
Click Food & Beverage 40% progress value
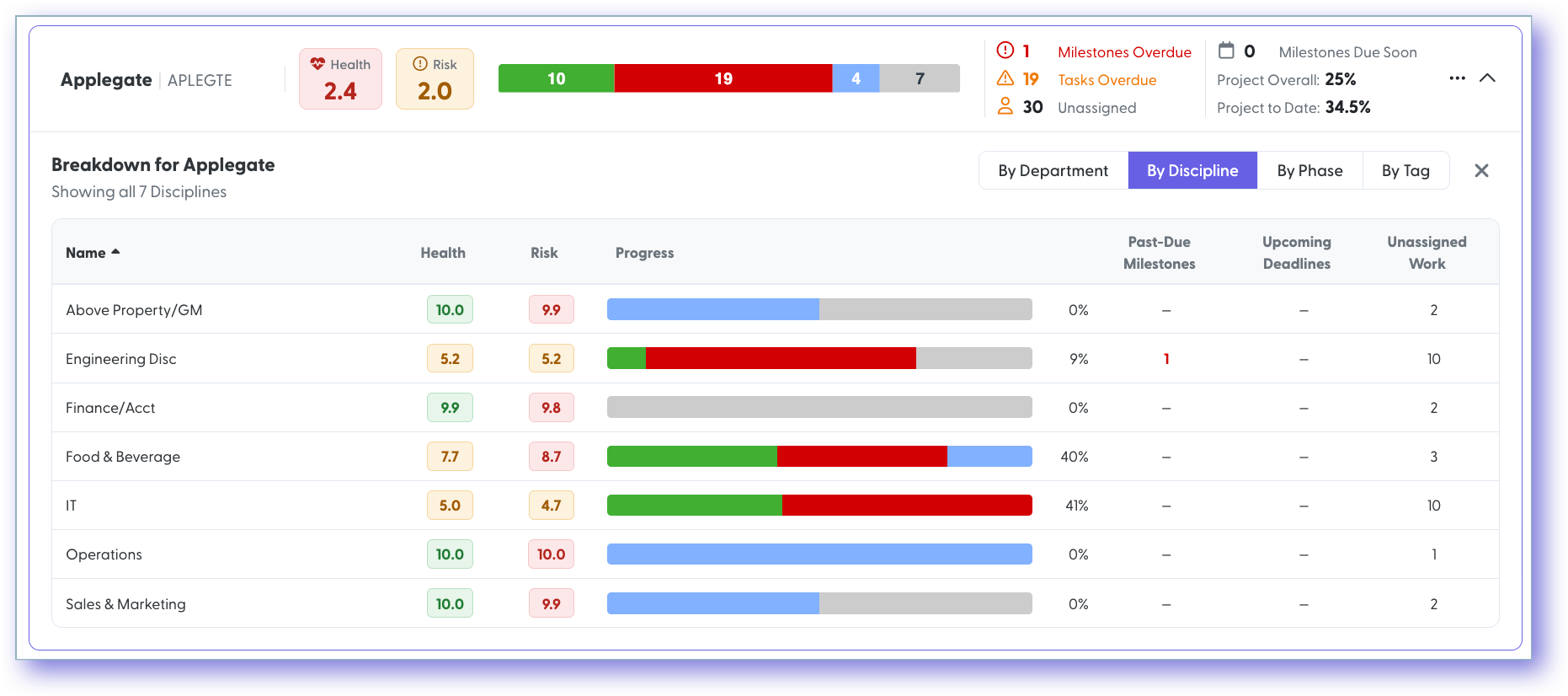(x=1075, y=457)
